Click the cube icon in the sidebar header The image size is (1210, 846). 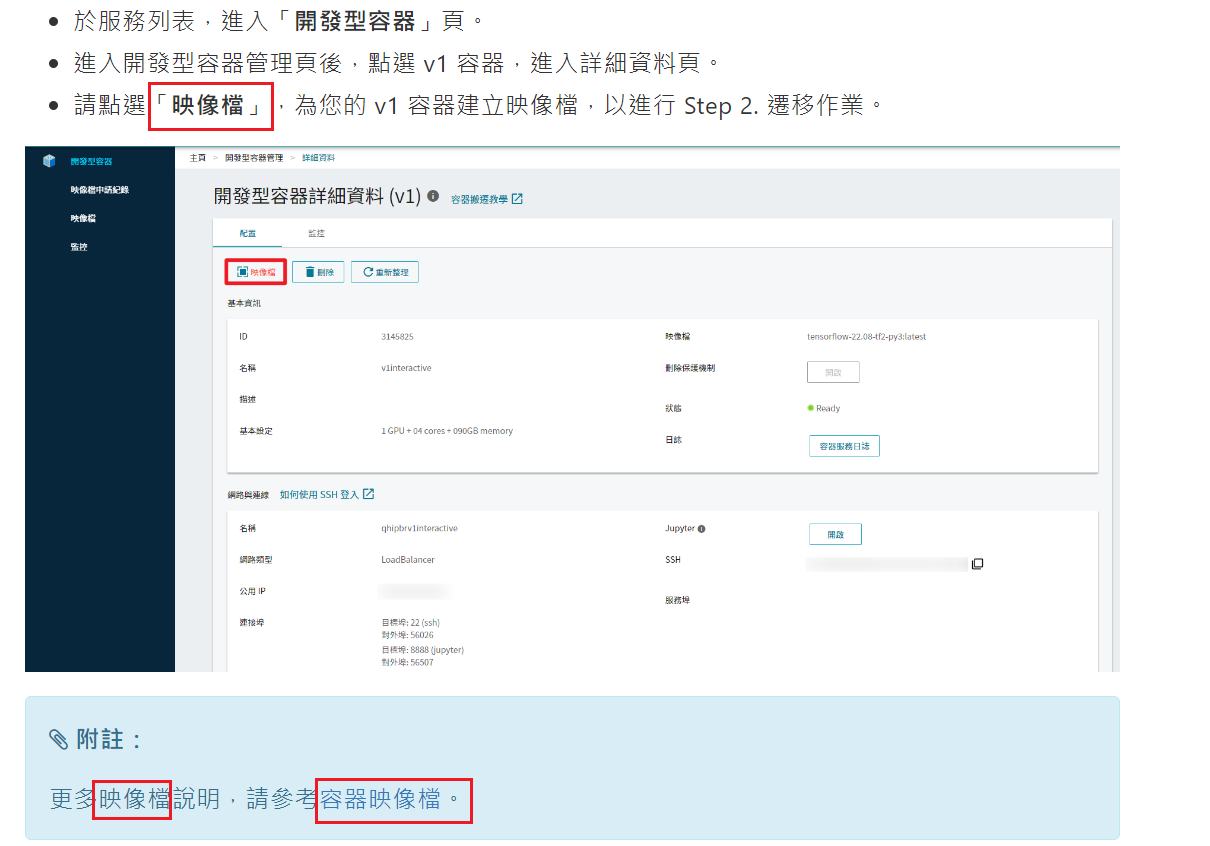pos(48,159)
